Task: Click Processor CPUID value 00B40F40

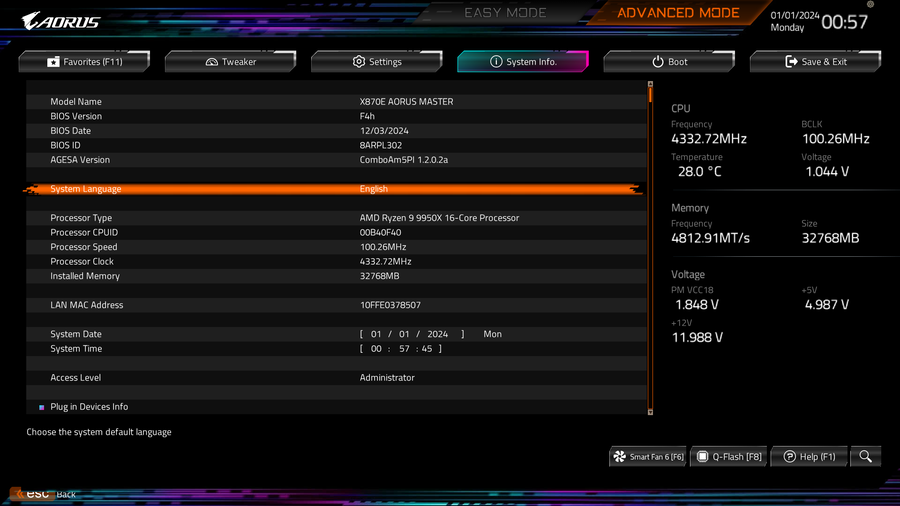Action: [380, 232]
